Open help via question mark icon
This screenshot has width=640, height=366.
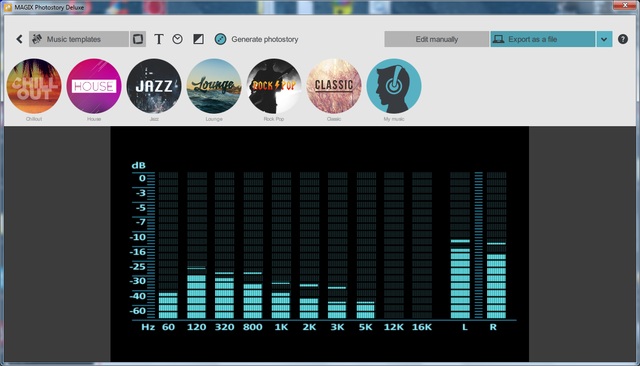pos(622,39)
